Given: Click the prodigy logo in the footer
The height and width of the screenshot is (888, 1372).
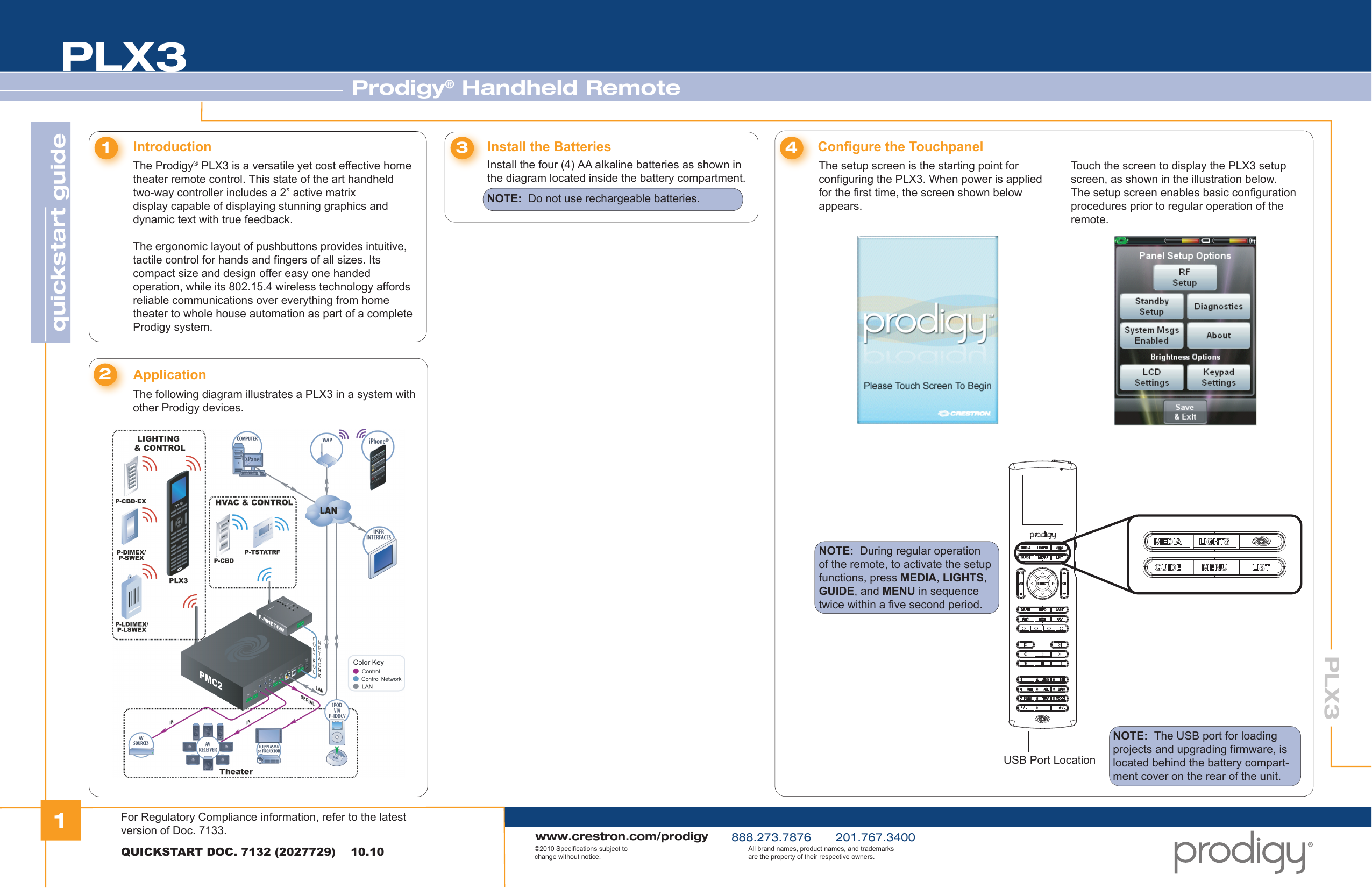Looking at the screenshot, I should tap(1243, 851).
